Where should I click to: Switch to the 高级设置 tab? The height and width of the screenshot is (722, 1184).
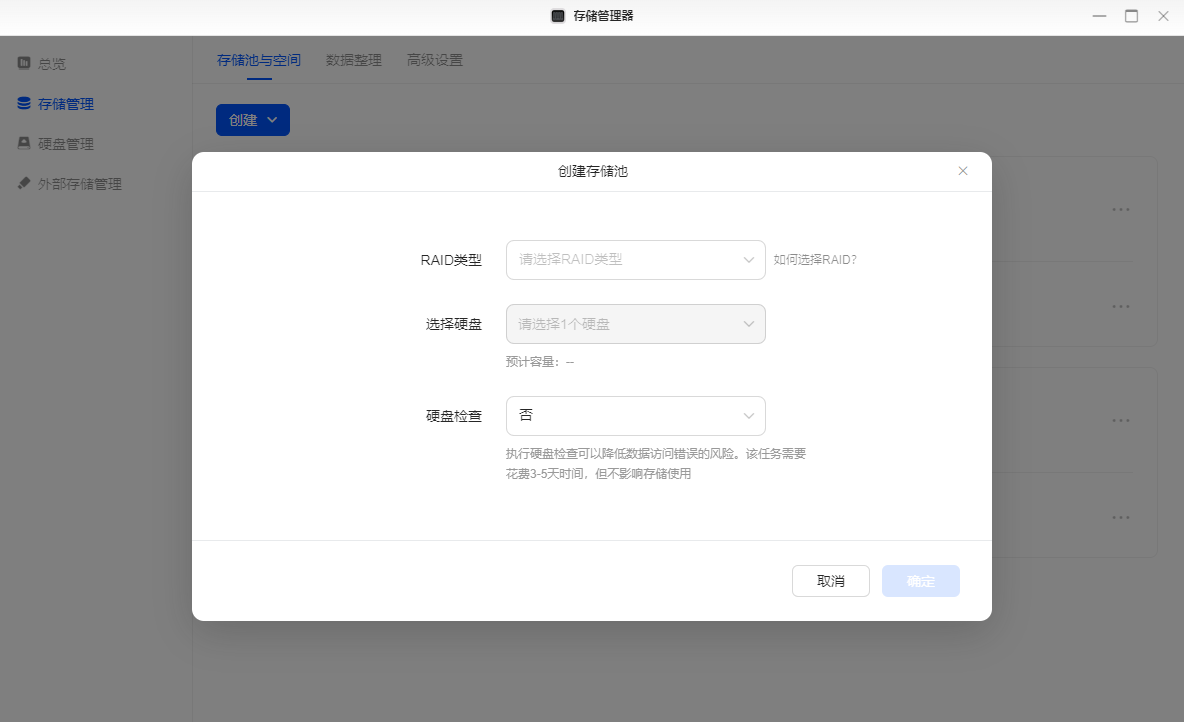(x=435, y=60)
